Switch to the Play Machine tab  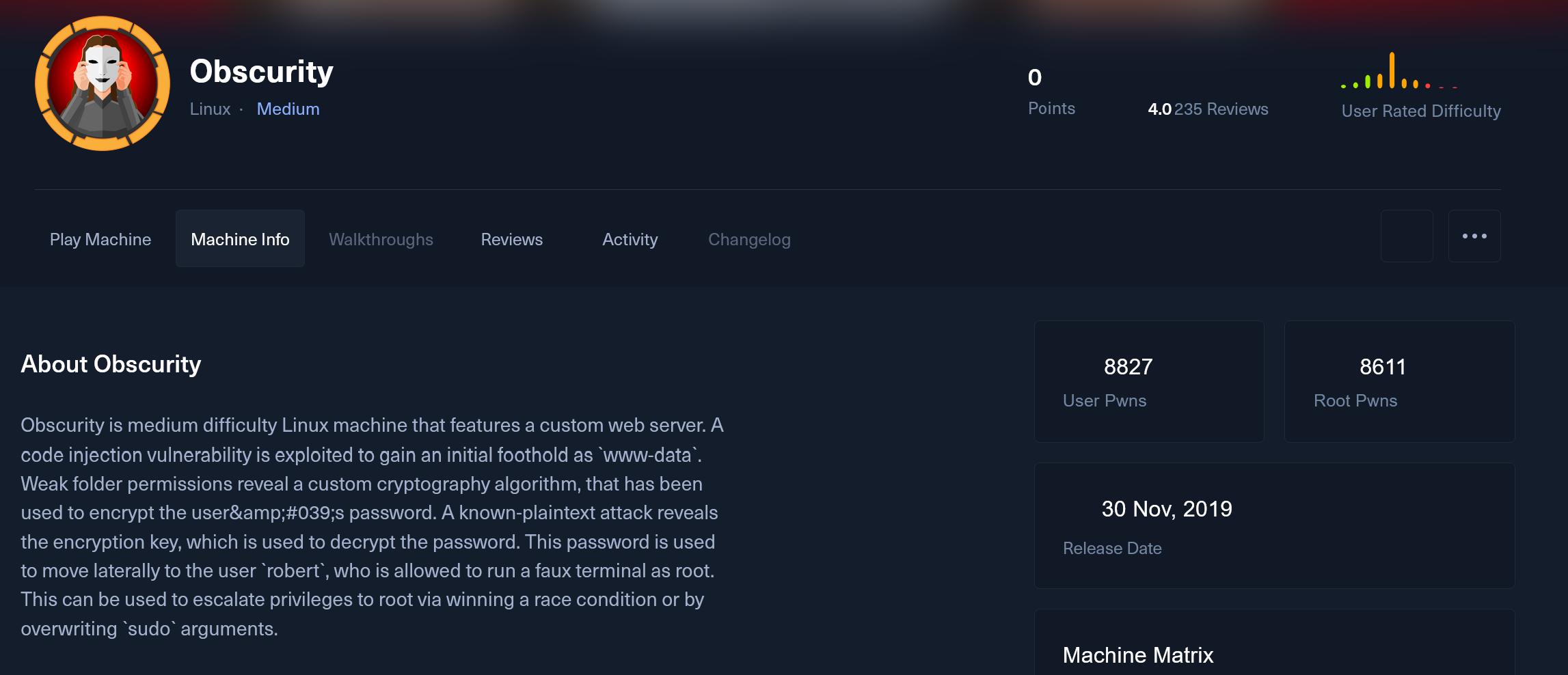100,239
